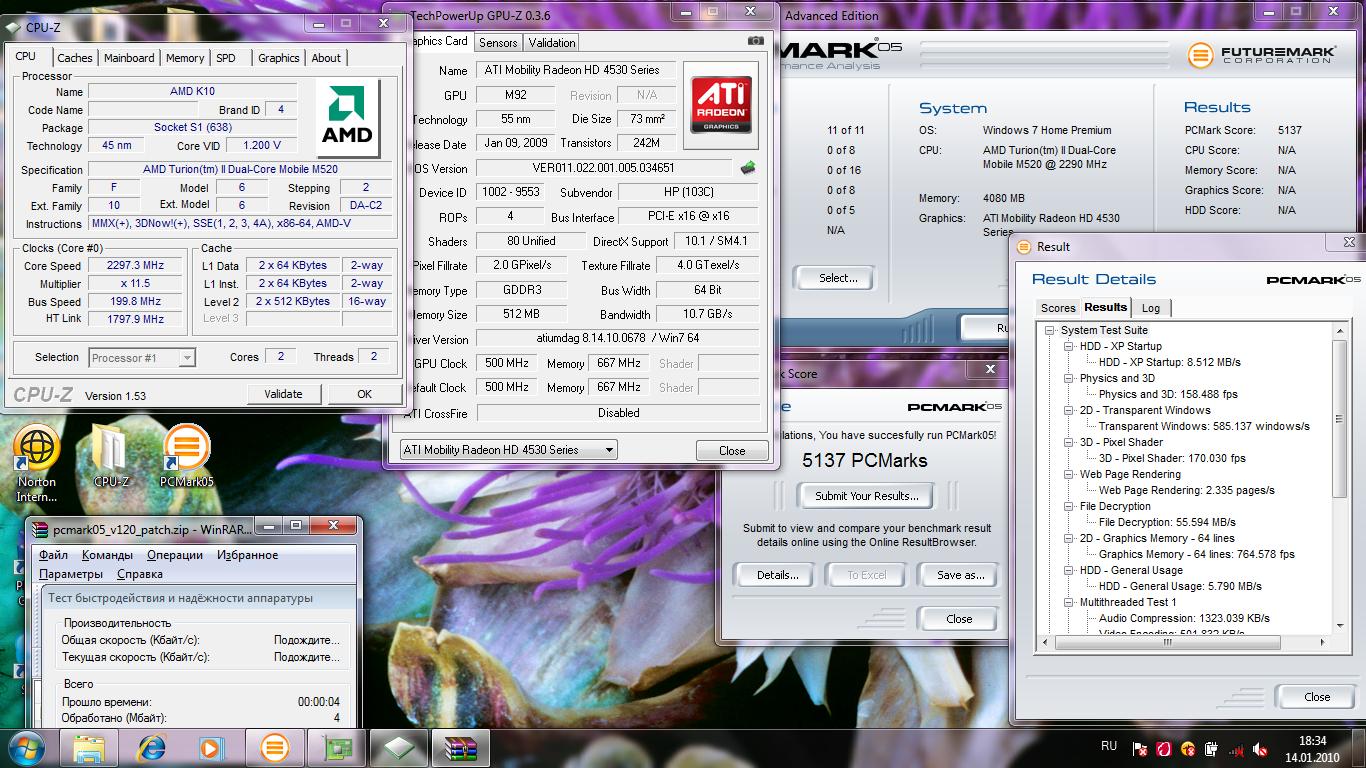Click the BIOS save chip icon in GPU-Z
1366x768 pixels.
tap(747, 168)
